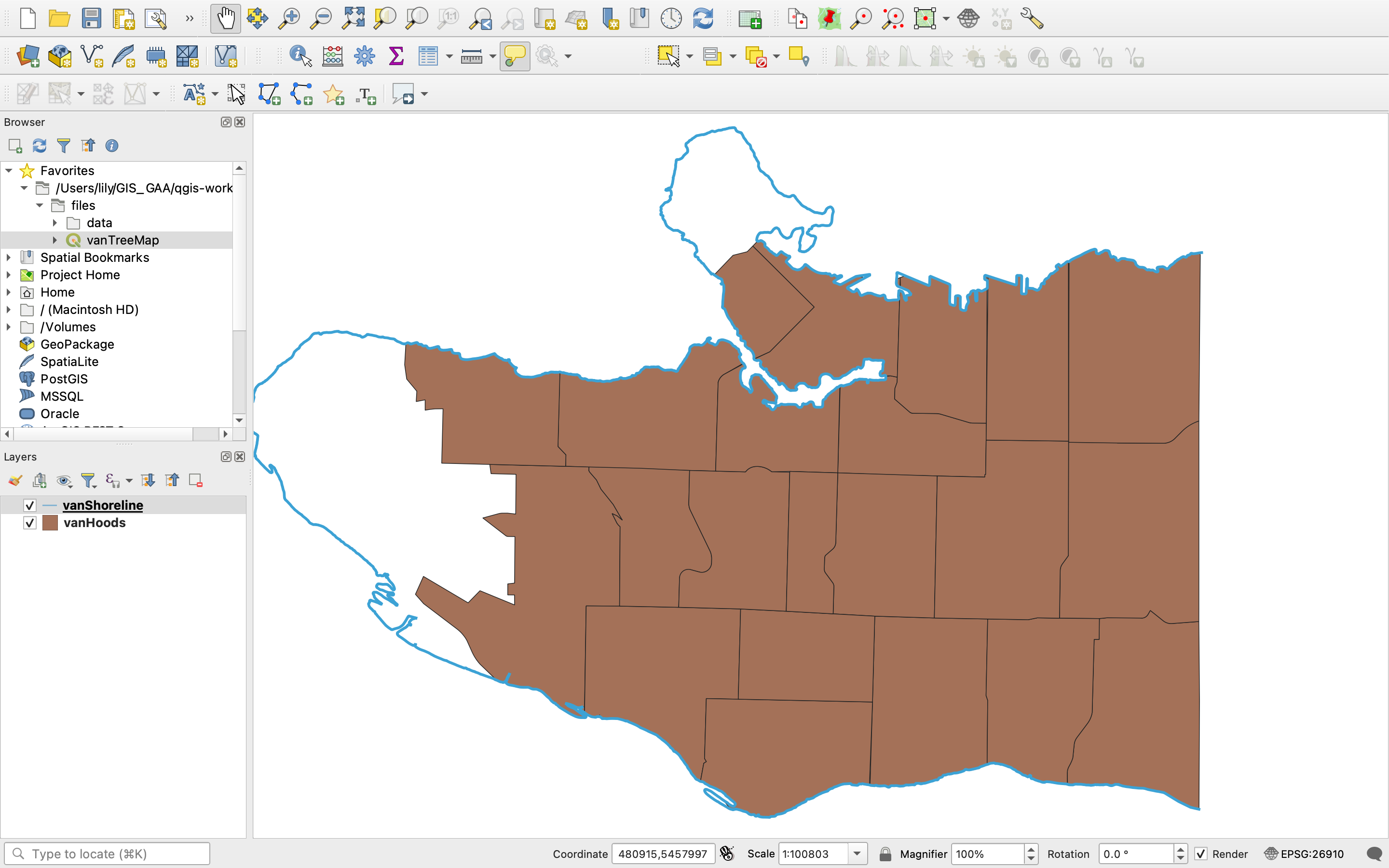Screen dimensions: 1389x868
Task: Click the Open Project folder icon
Action: (x=59, y=18)
